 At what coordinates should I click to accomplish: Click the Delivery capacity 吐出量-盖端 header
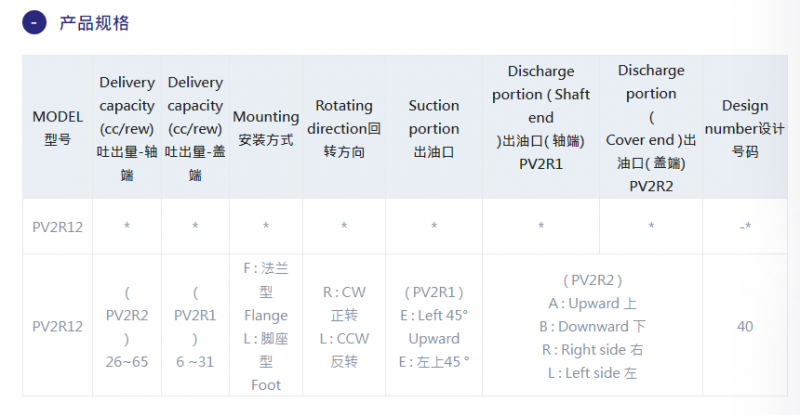click(x=195, y=128)
